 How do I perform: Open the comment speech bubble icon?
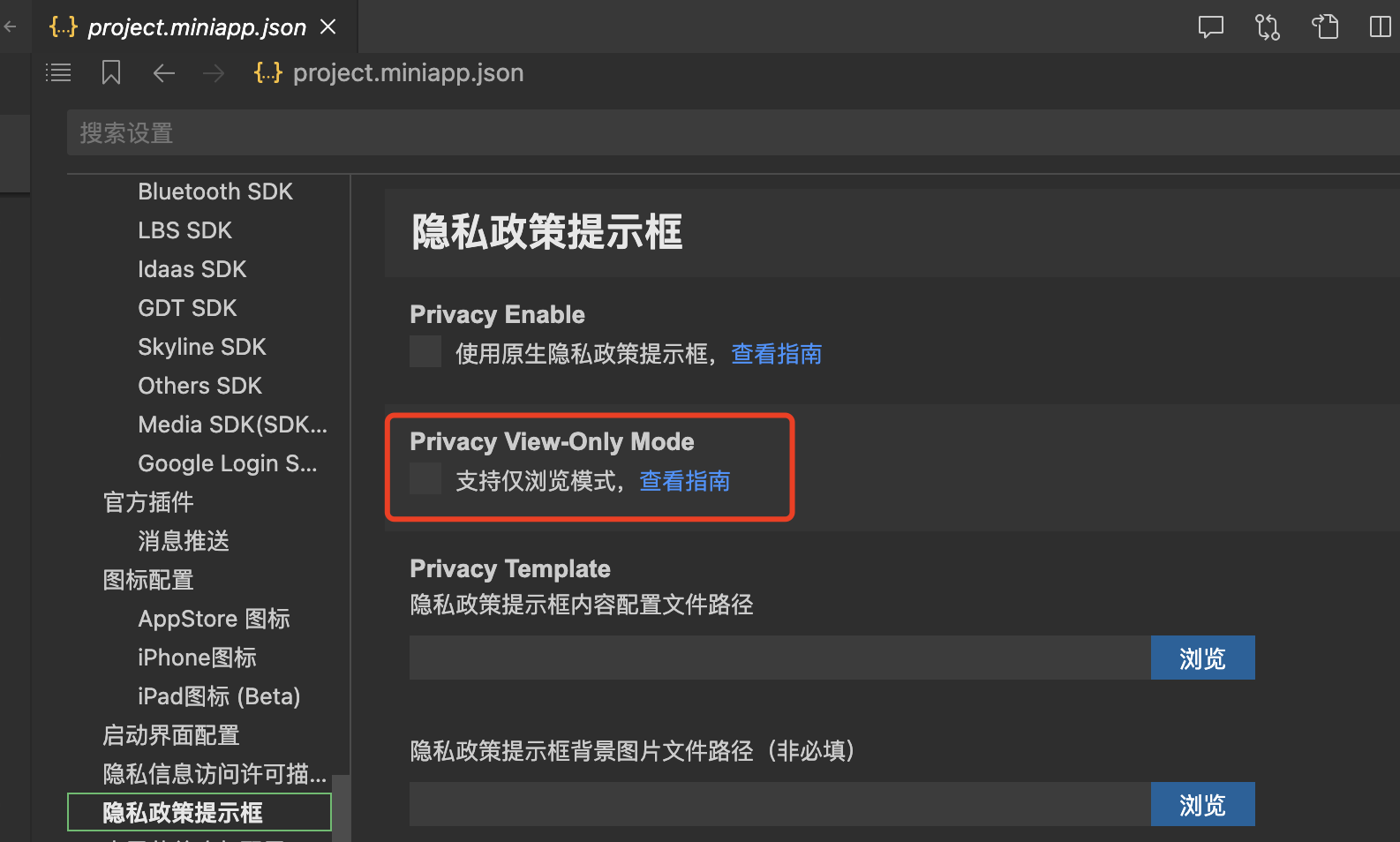tap(1210, 27)
